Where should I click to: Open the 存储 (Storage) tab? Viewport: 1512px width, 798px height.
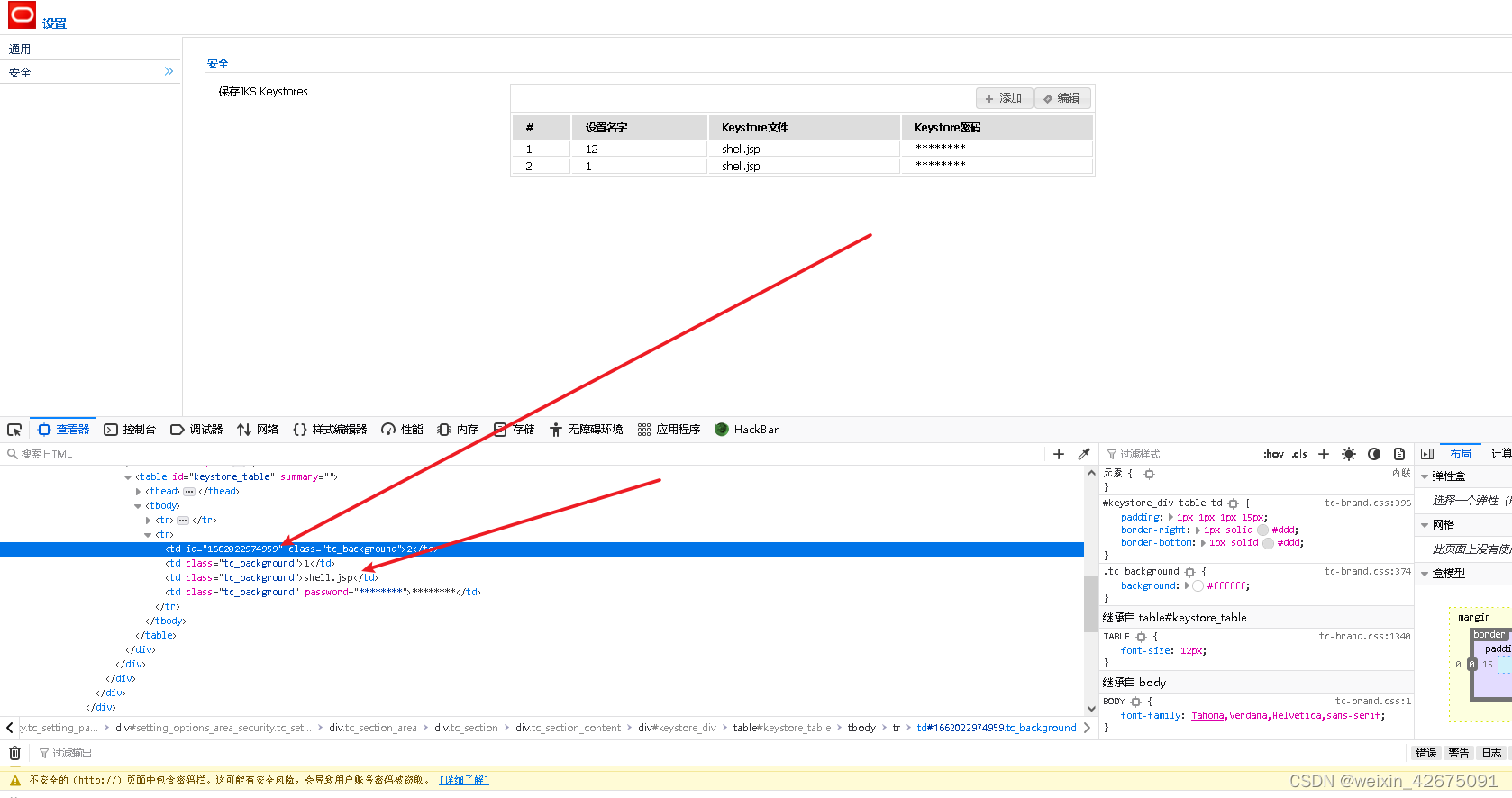(514, 430)
